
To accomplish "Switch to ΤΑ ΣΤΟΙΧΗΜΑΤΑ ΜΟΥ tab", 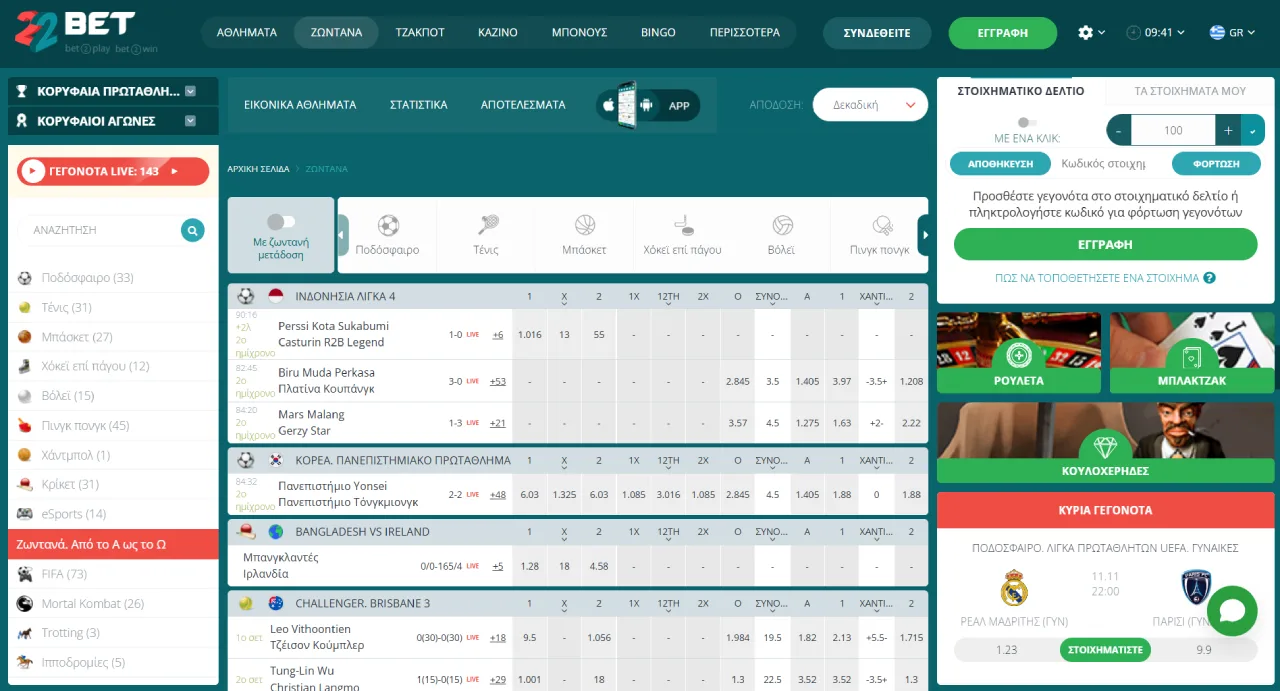I will (x=1189, y=91).
